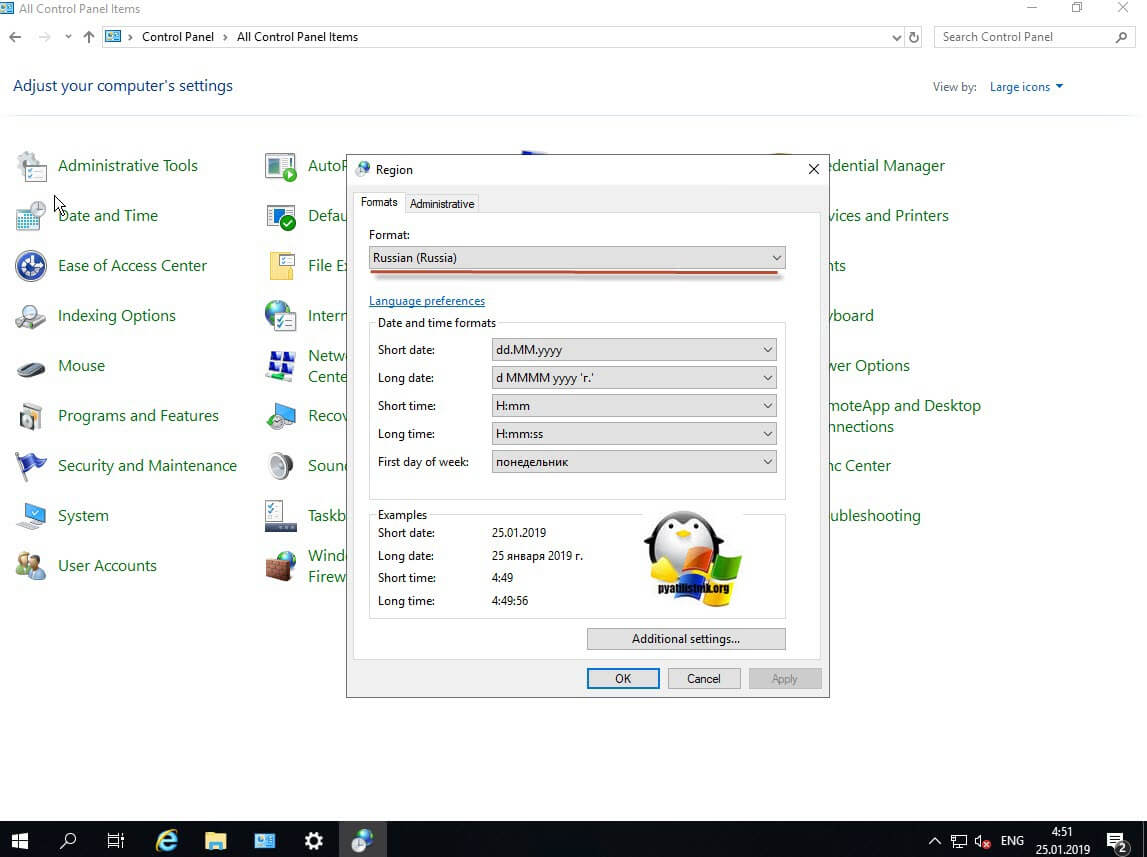The image size is (1147, 857).
Task: Expand the Long time format dropdown
Action: click(x=634, y=434)
